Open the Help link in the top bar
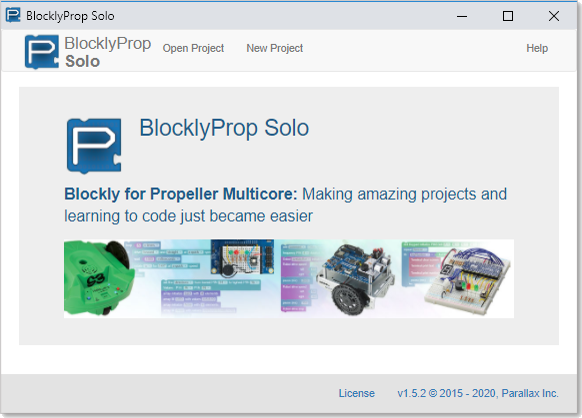Viewport: 582px width, 418px height. [x=537, y=48]
